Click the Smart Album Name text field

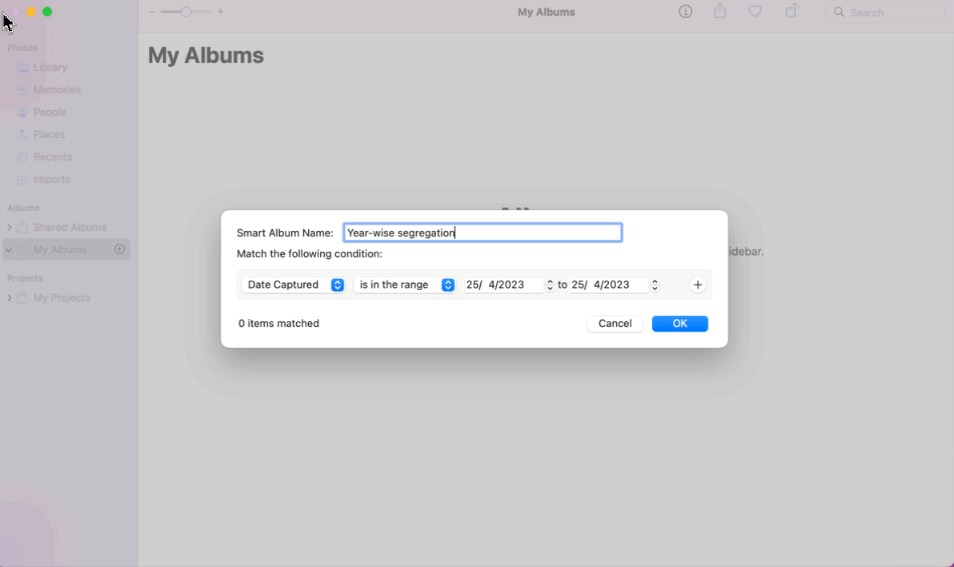(482, 233)
